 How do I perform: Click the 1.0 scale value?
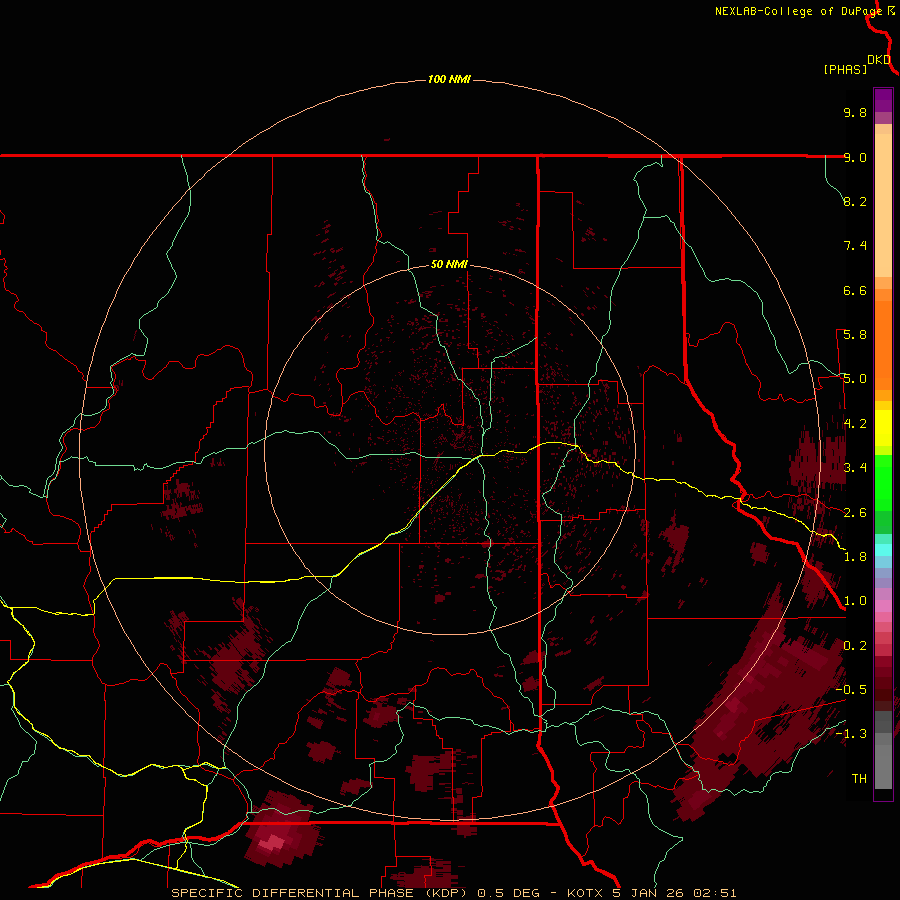click(x=855, y=601)
